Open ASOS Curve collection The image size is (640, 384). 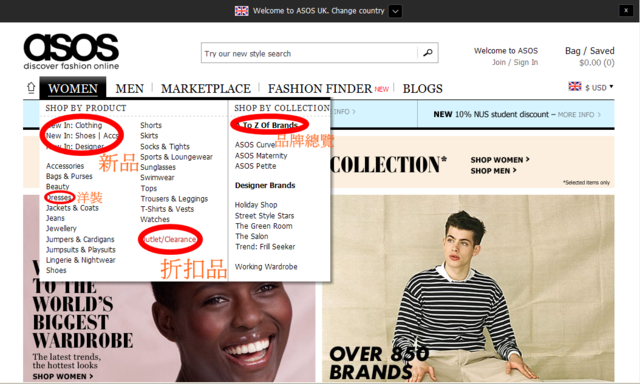(255, 145)
